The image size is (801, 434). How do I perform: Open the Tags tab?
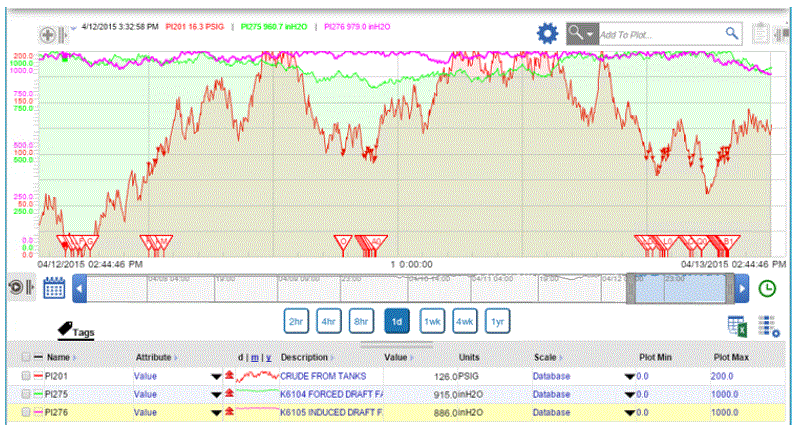(76, 331)
